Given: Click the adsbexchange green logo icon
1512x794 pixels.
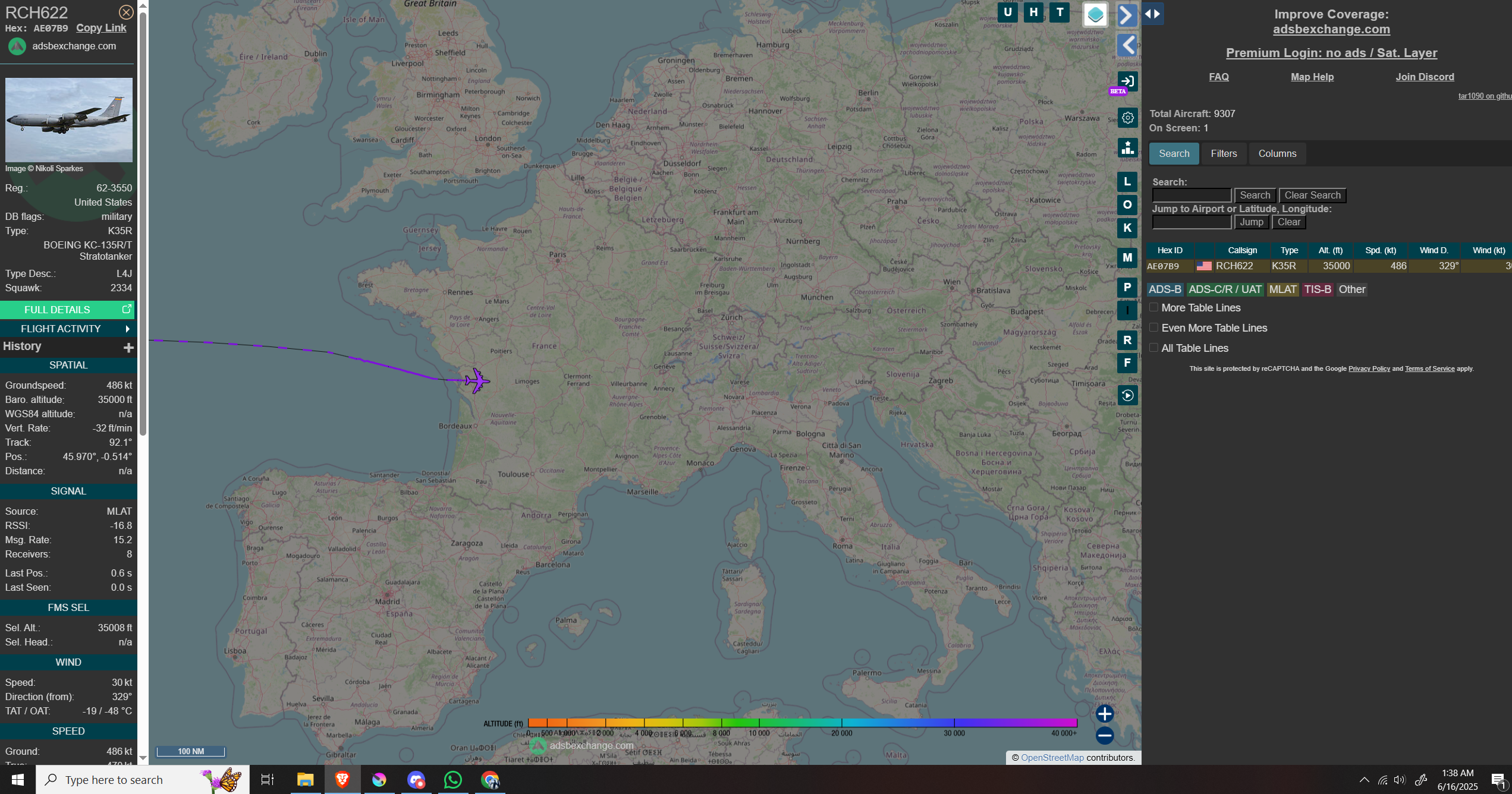Looking at the screenshot, I should (17, 46).
